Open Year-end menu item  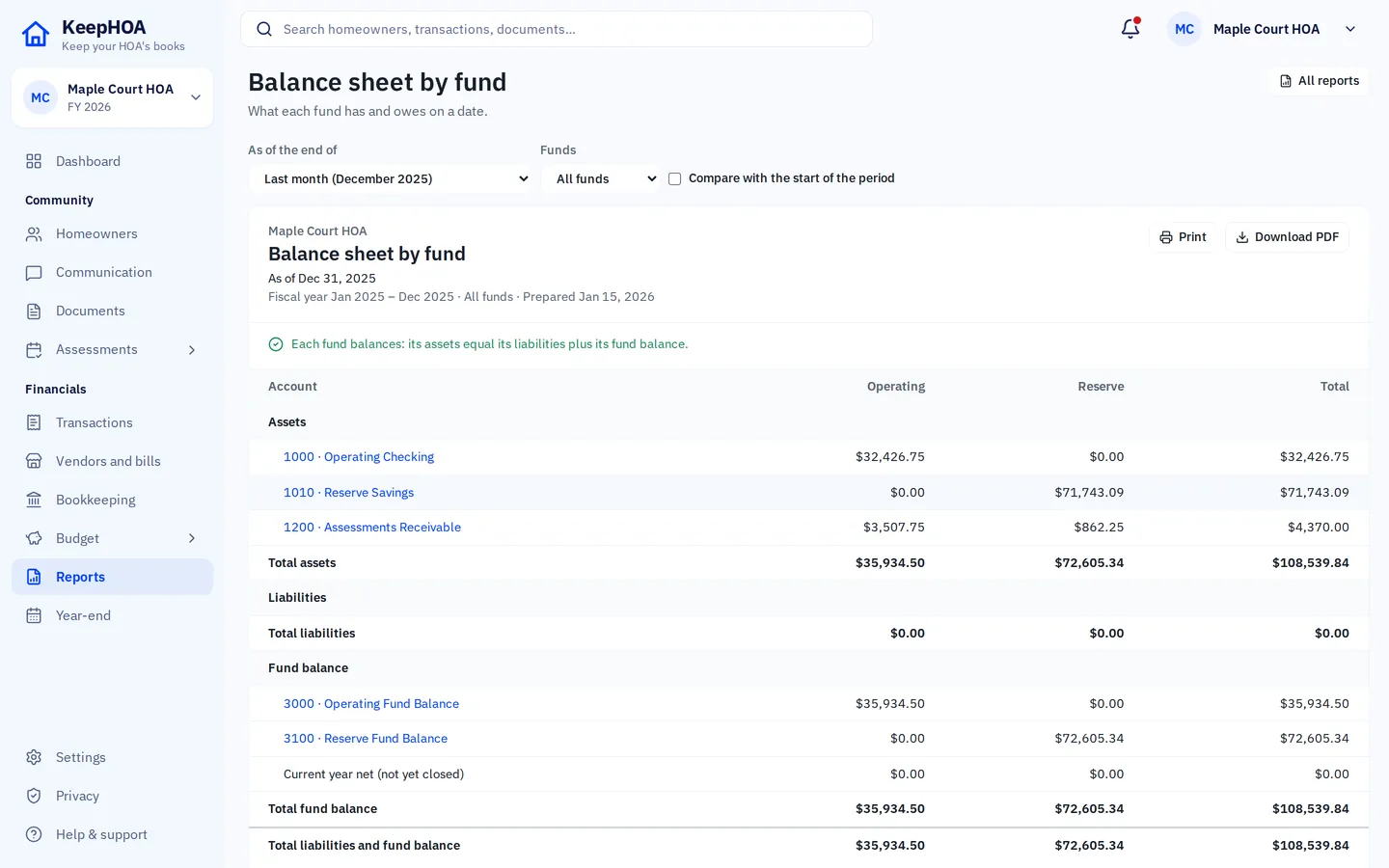click(x=112, y=615)
